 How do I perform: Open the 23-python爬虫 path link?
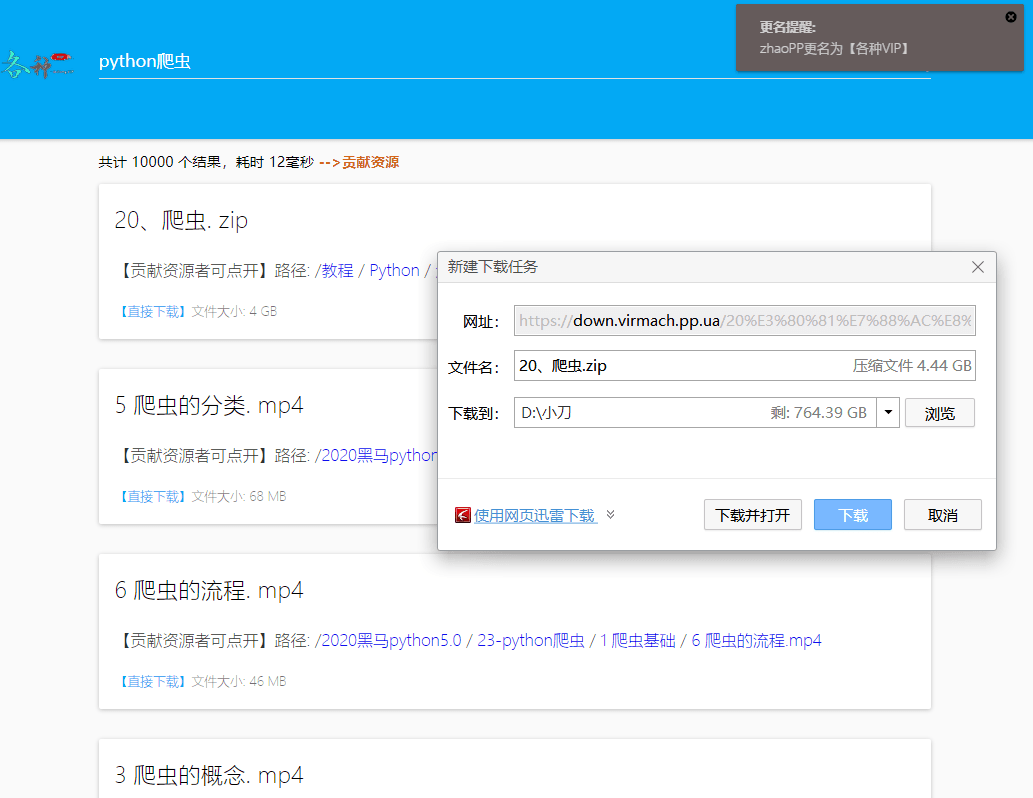531,641
